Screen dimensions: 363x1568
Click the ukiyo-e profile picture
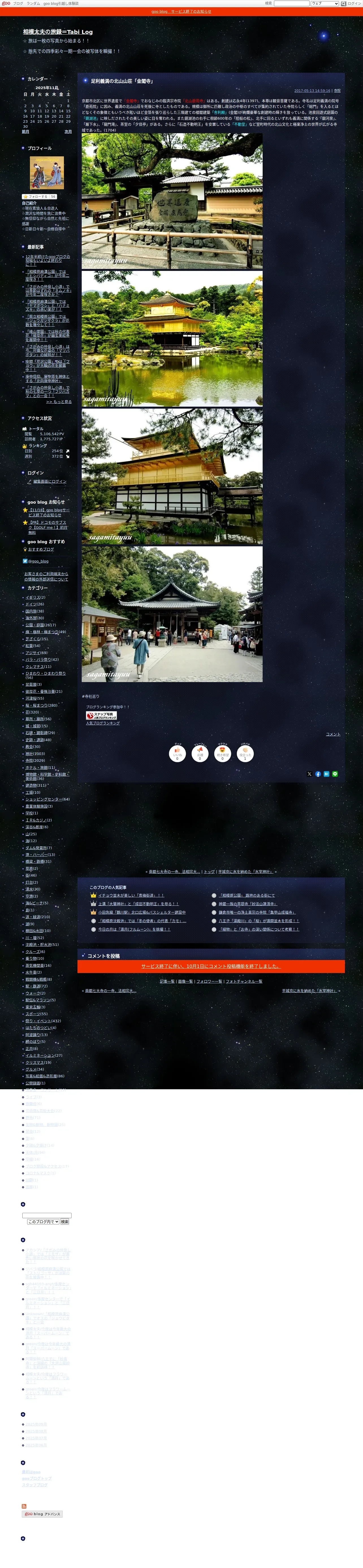47,172
